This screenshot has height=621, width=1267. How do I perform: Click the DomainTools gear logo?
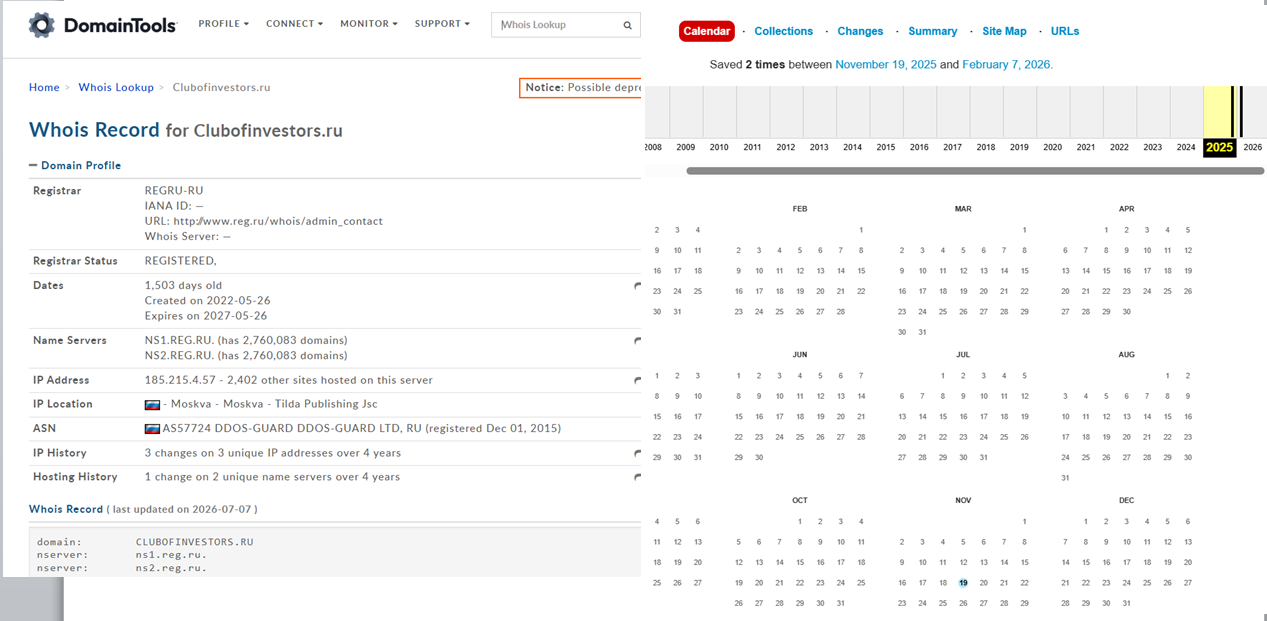point(41,25)
